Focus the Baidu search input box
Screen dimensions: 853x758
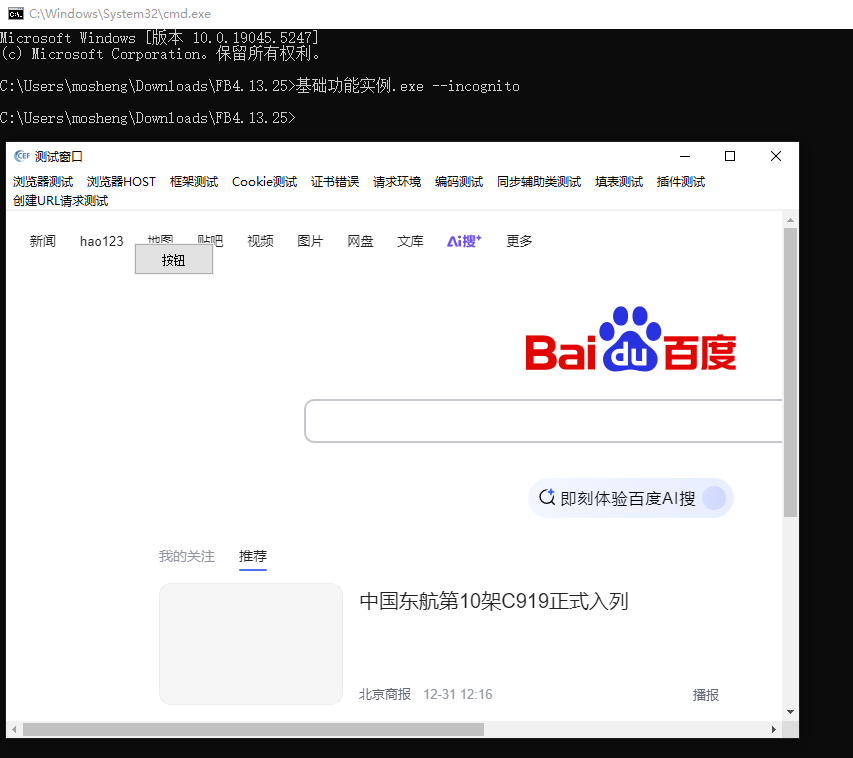(x=543, y=421)
